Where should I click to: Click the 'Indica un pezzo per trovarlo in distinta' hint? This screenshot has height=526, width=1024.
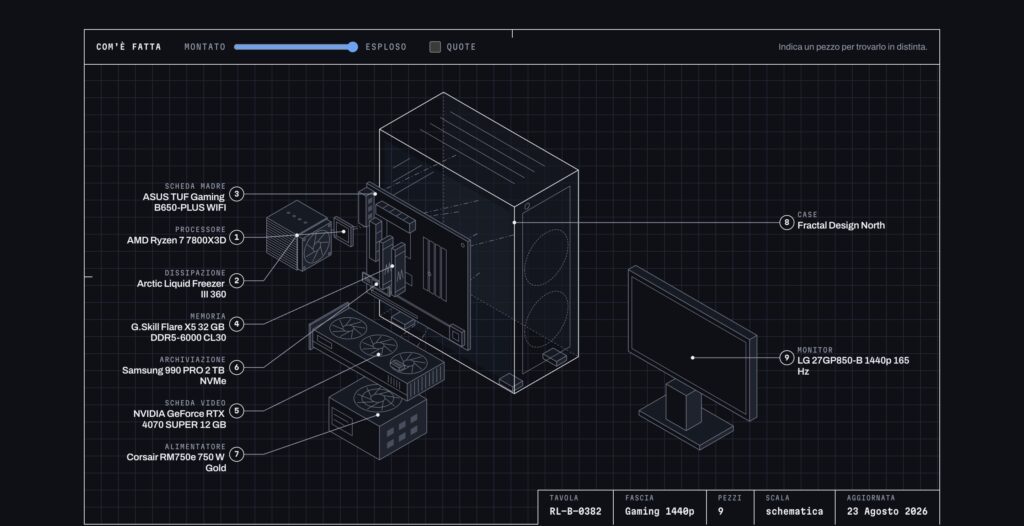(852, 47)
